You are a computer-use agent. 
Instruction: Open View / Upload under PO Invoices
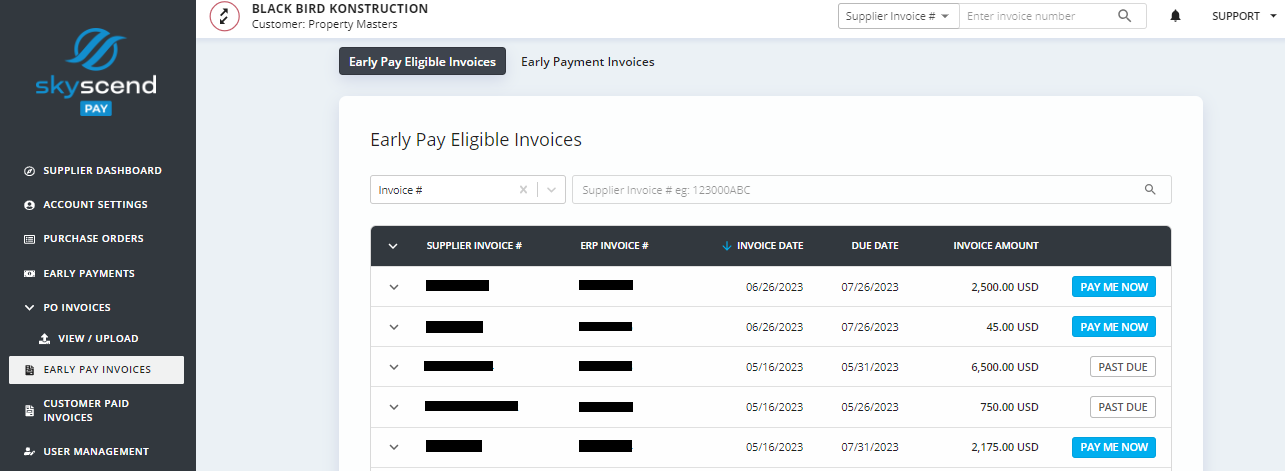(x=98, y=339)
